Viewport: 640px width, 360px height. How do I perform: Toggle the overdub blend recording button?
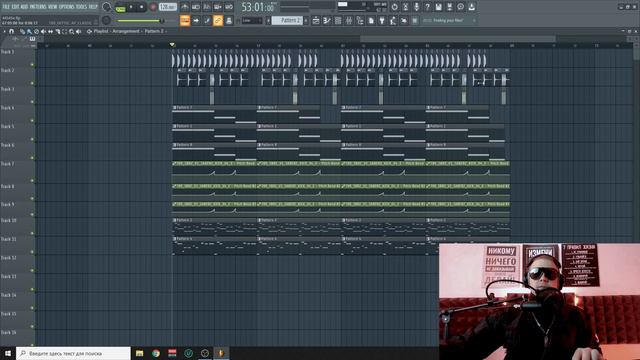pos(218,7)
